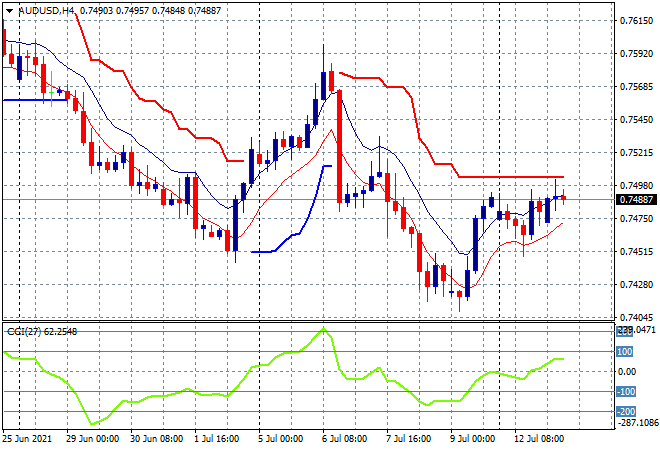Open the chart menu triangle beside AUDUSD
Image resolution: width=660 pixels, height=450 pixels.
[9, 9]
